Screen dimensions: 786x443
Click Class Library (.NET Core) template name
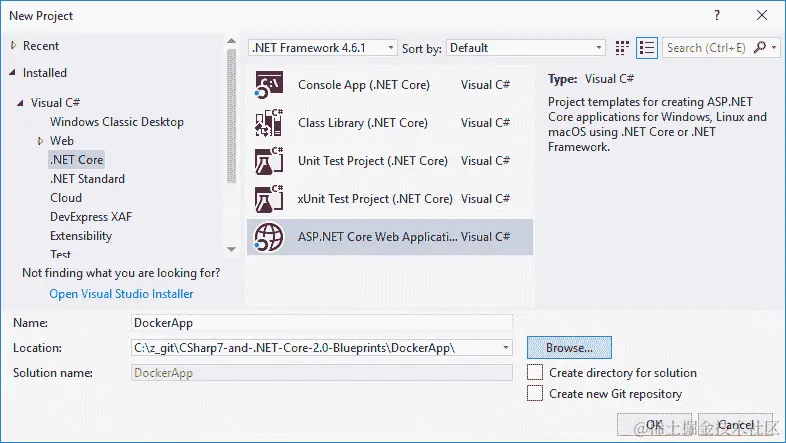click(363, 123)
